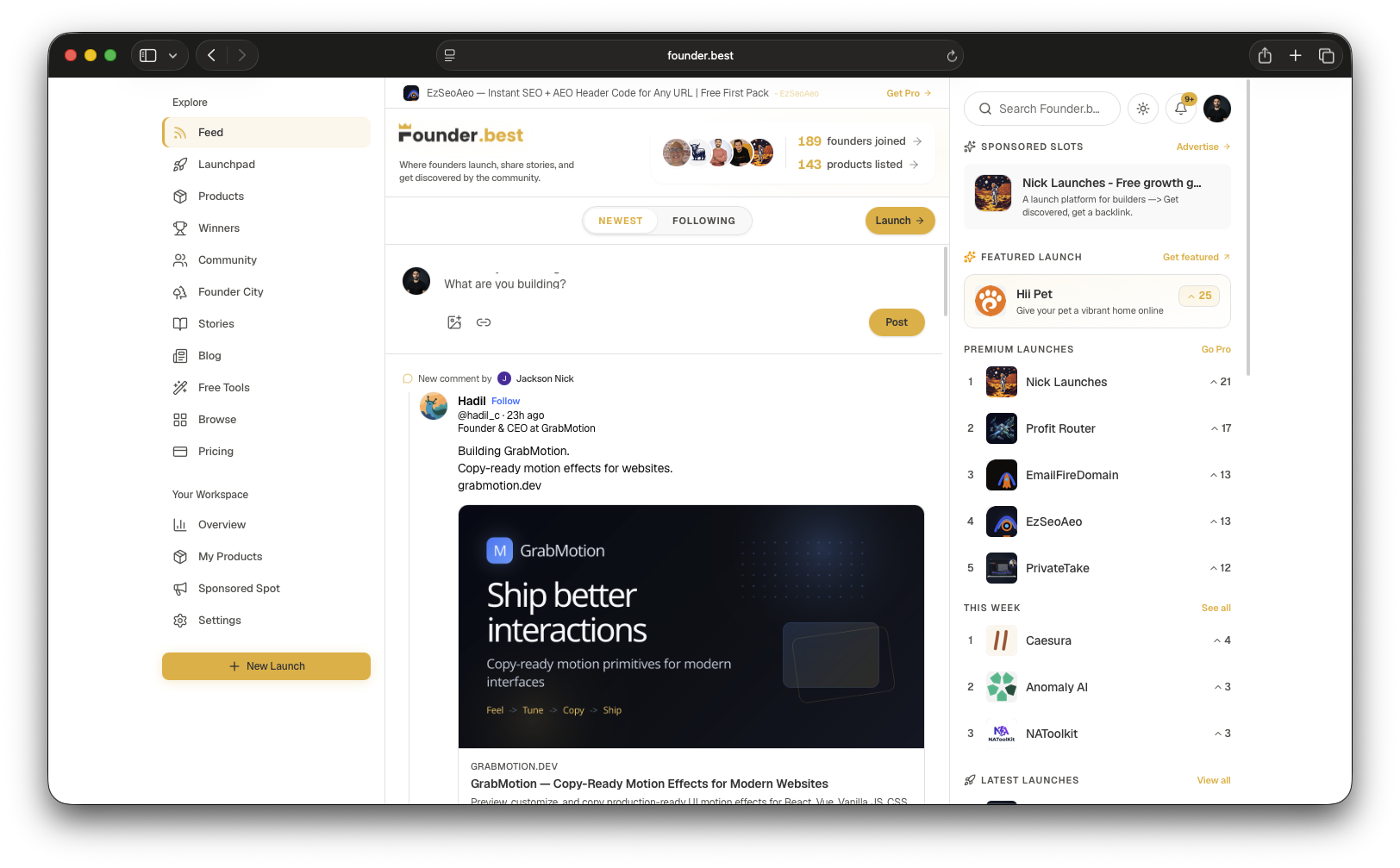Click the Overview chart icon
The image size is (1400, 868).
[x=180, y=525]
